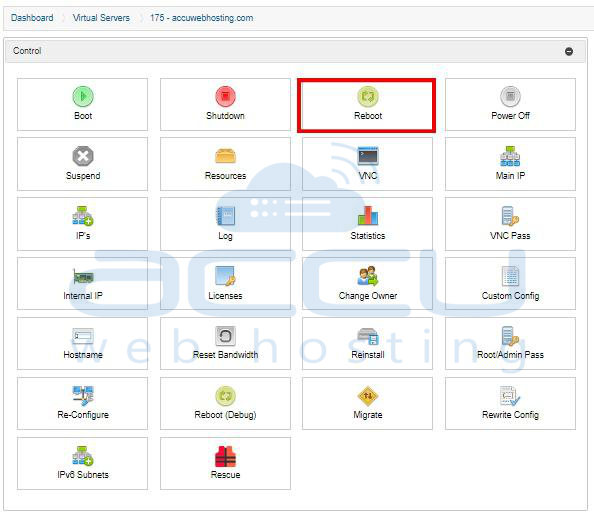Open the Root/Admin Pass option
Screen dimensions: 594x515
(x=510, y=343)
